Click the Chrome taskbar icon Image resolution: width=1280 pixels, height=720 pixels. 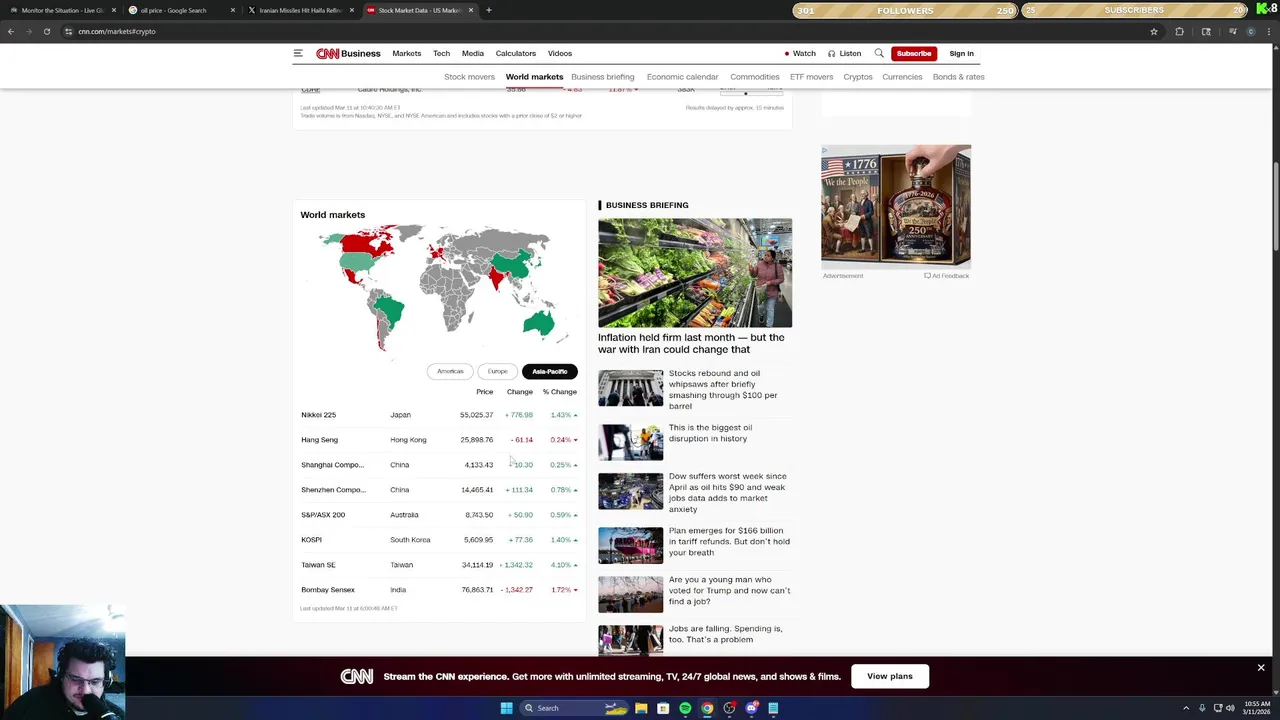(707, 708)
